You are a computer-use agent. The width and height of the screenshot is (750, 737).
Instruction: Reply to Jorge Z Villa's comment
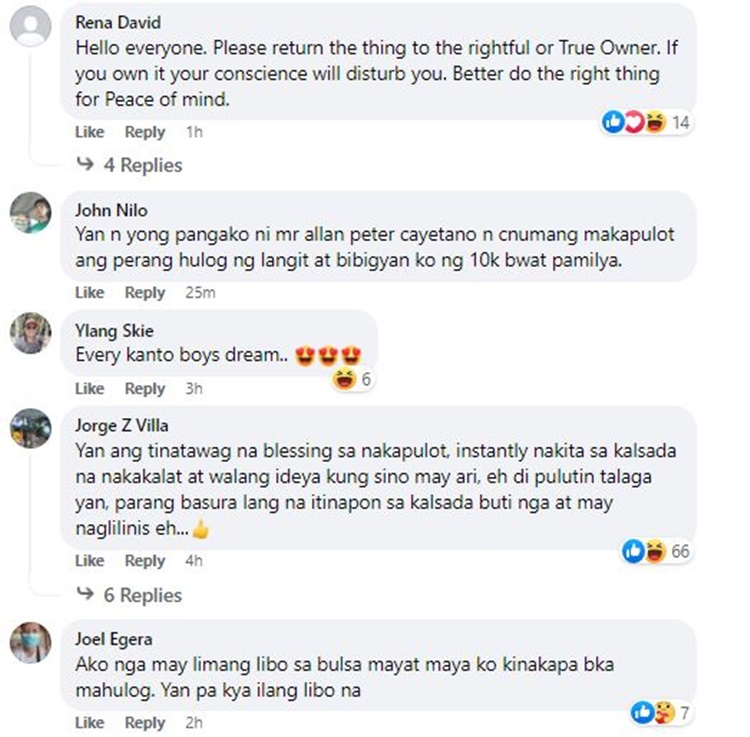point(145,560)
